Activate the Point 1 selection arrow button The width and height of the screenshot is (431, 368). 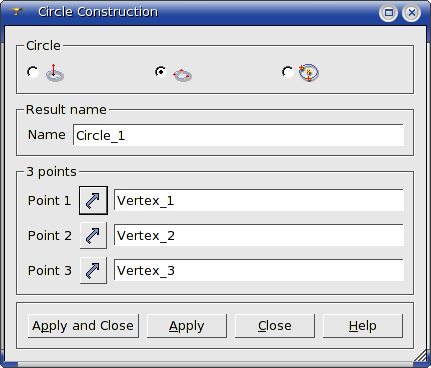pyautogui.click(x=93, y=200)
